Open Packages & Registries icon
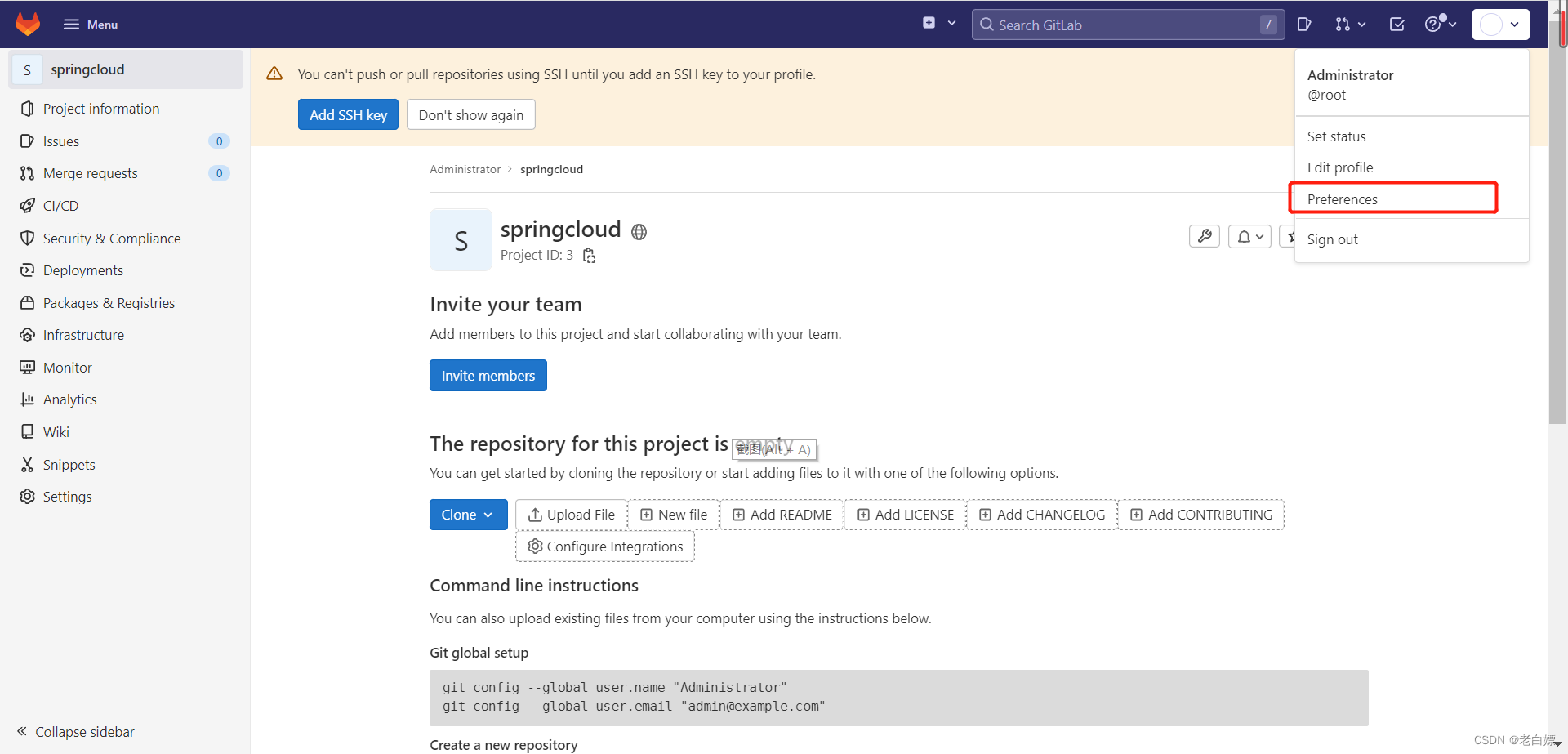 pos(27,303)
